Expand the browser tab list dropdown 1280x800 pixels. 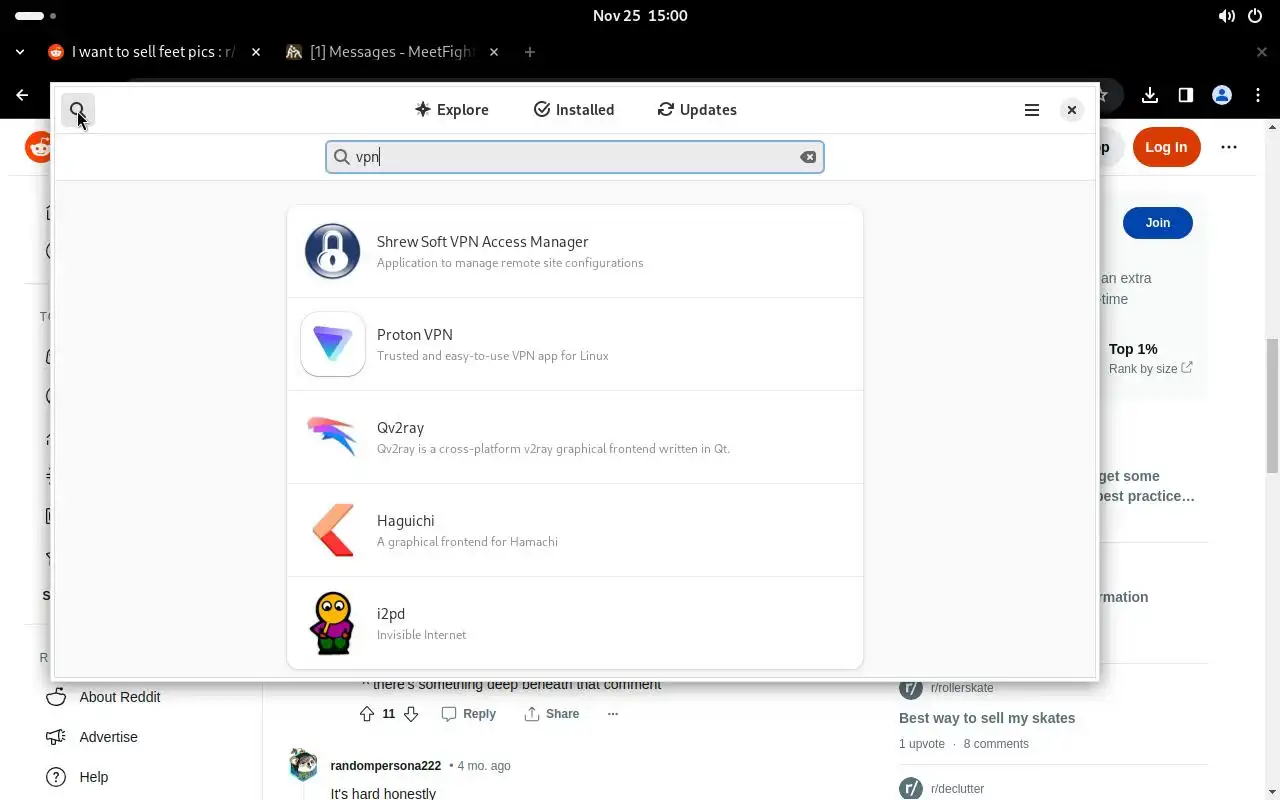(x=20, y=52)
